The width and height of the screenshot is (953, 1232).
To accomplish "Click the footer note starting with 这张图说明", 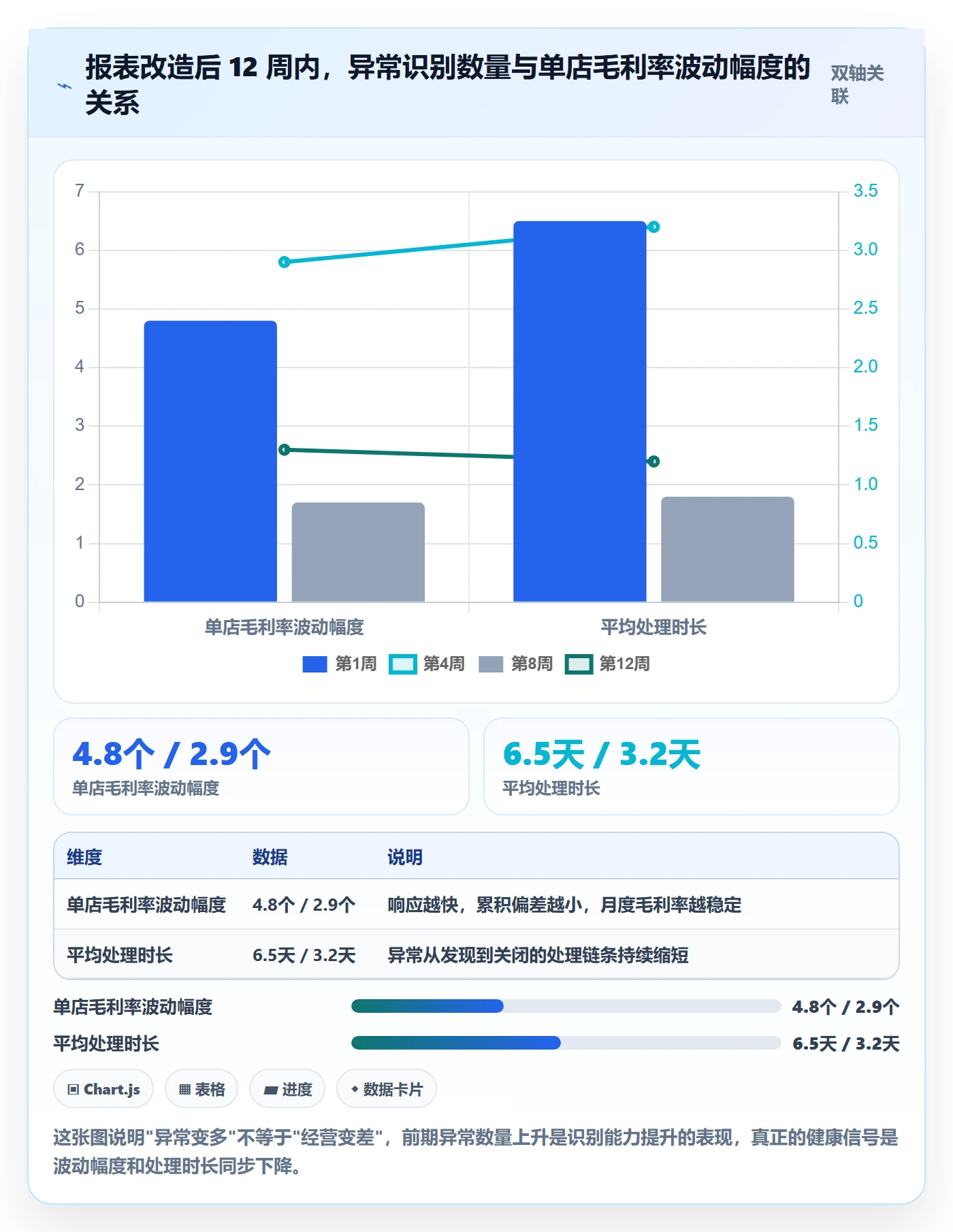I will click(476, 1151).
